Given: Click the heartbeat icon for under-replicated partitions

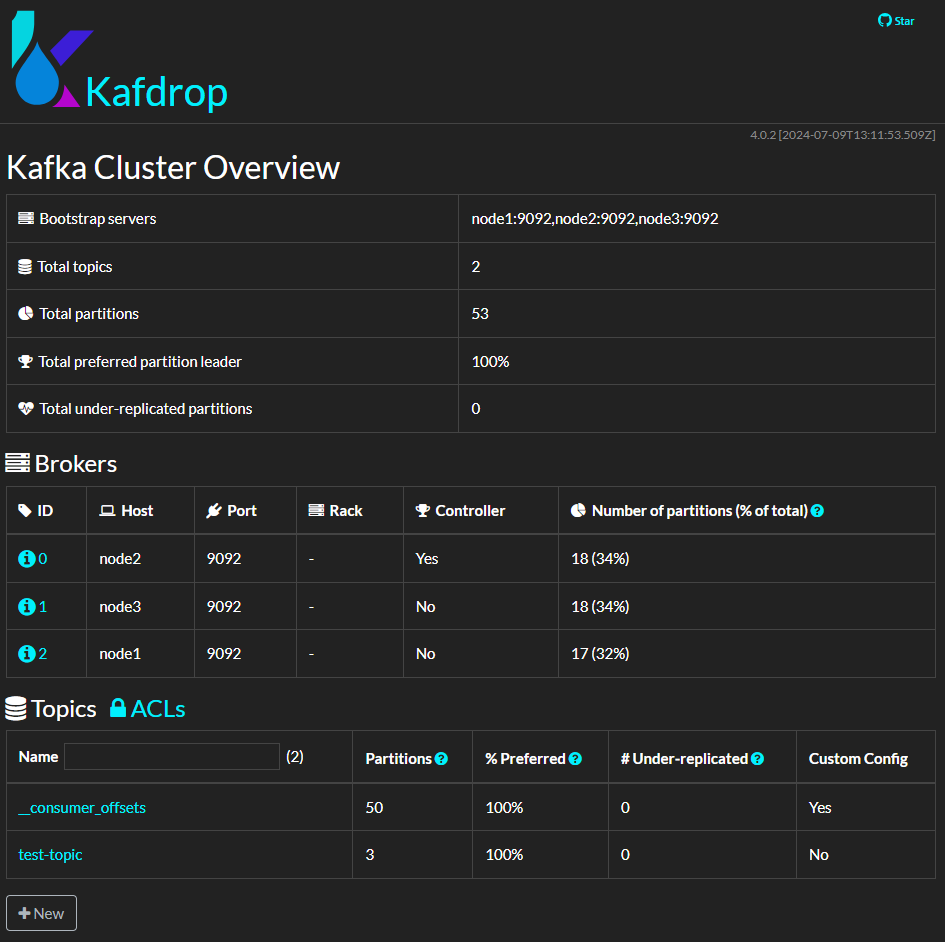Looking at the screenshot, I should coord(25,409).
